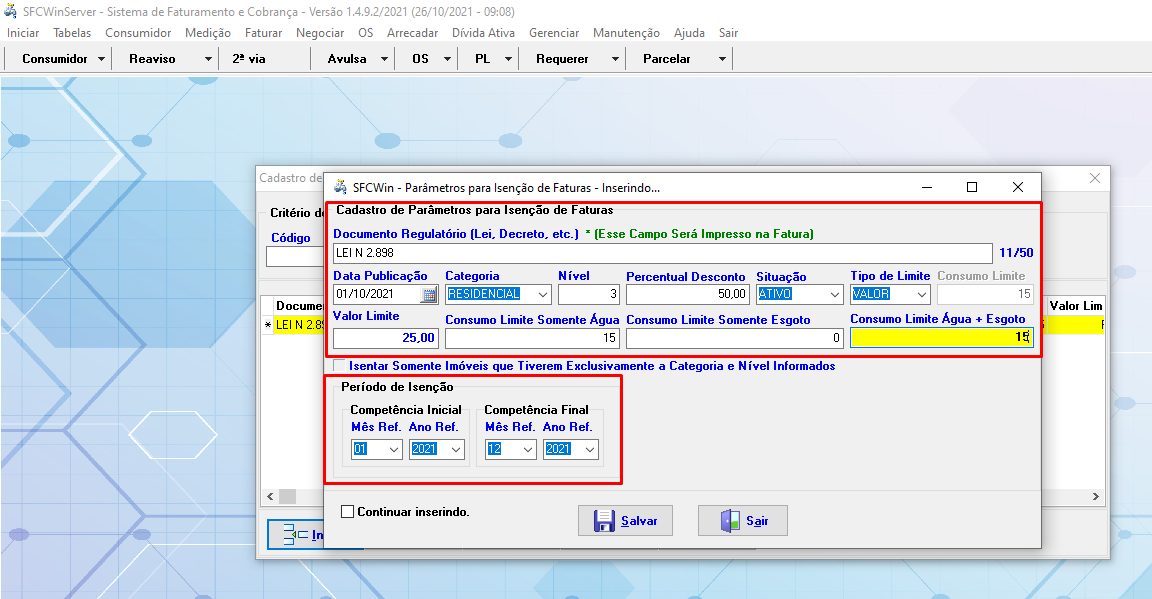Open the Tipo de Limite dropdown
Image resolution: width=1152 pixels, height=599 pixels.
[921, 295]
